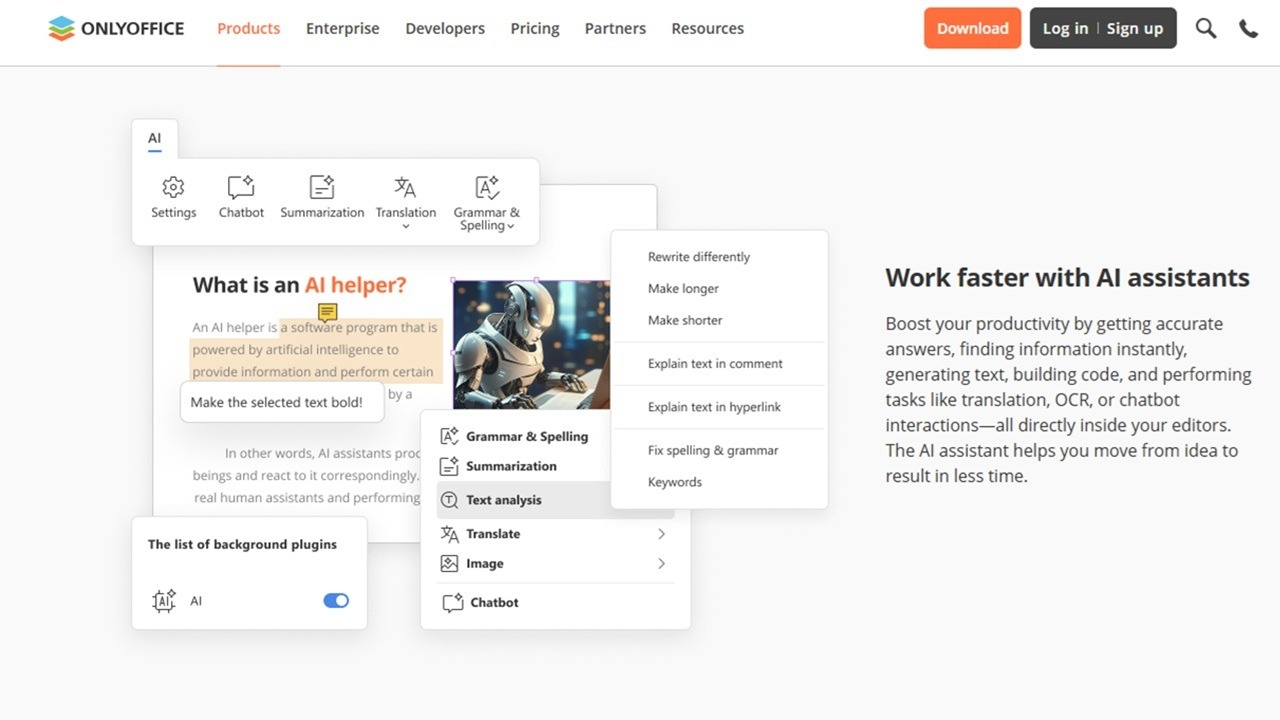Click the Text analysis menu icon
Image resolution: width=1280 pixels, height=720 pixels.
coord(449,500)
